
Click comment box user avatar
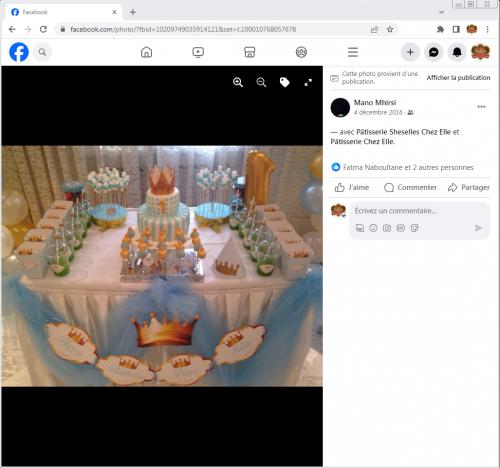[338, 211]
